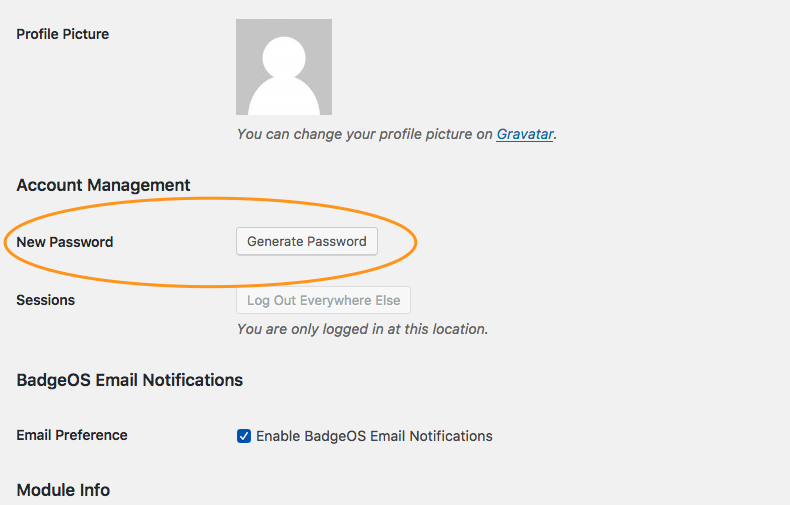Select the BadgeOS Email Notifications heading

click(129, 380)
